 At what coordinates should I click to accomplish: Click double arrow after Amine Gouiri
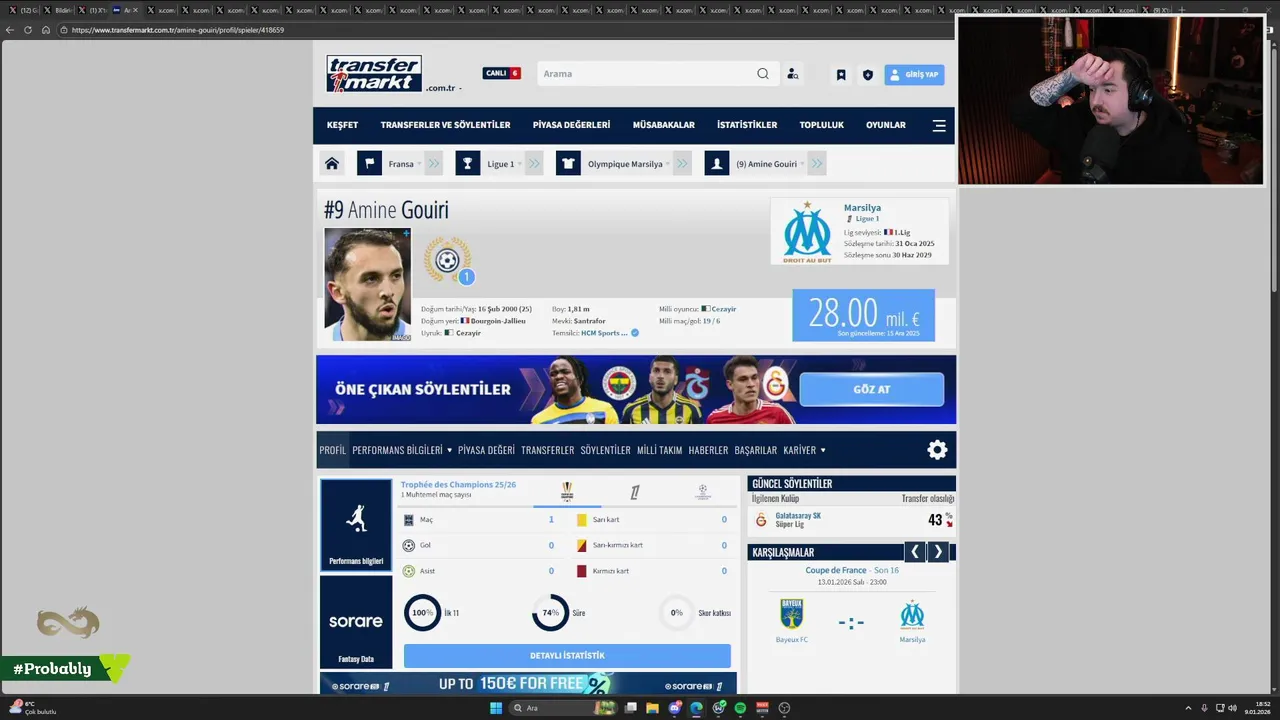[817, 164]
